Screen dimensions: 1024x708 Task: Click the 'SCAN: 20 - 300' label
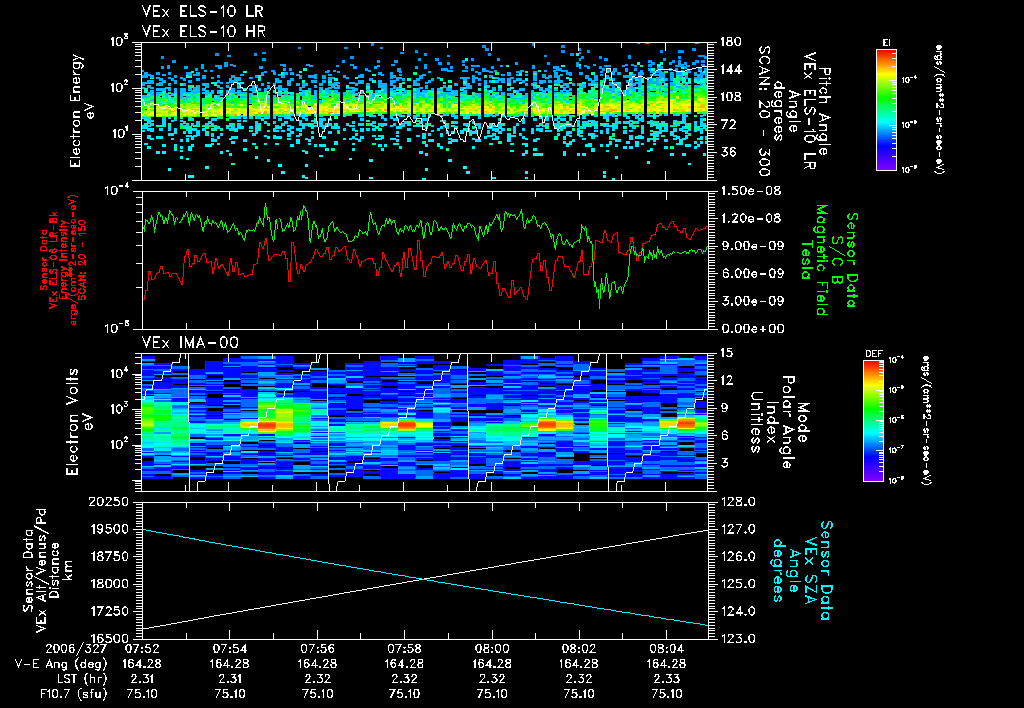764,111
